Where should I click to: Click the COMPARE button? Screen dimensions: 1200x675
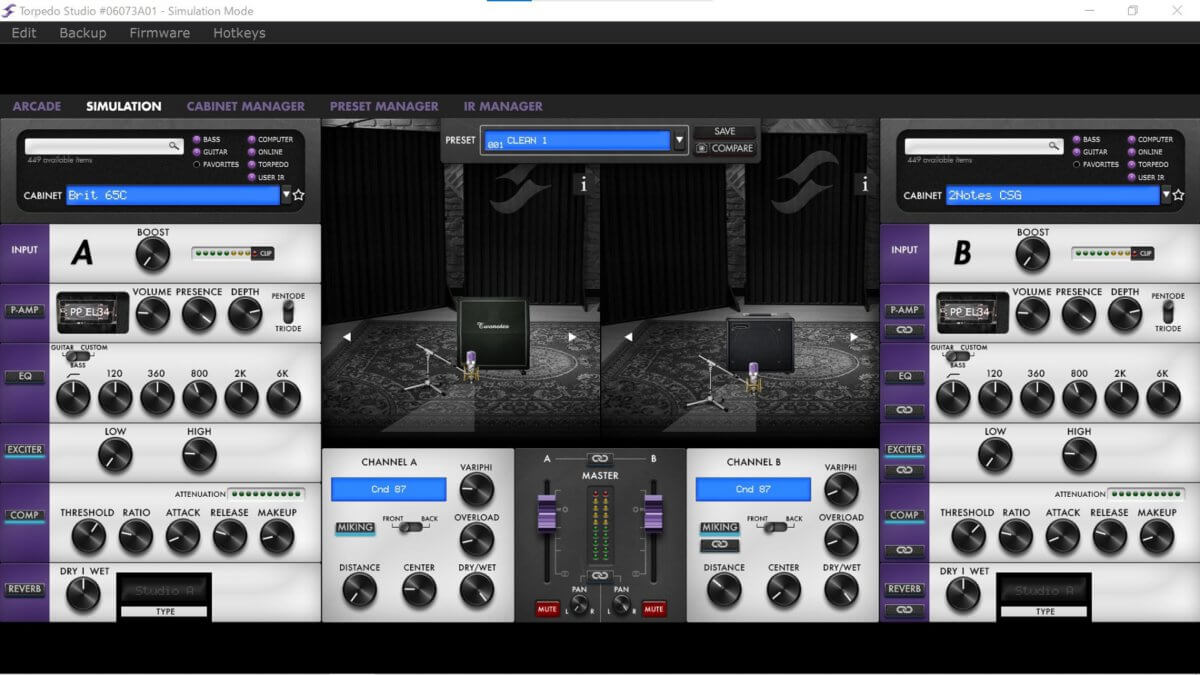coord(725,148)
